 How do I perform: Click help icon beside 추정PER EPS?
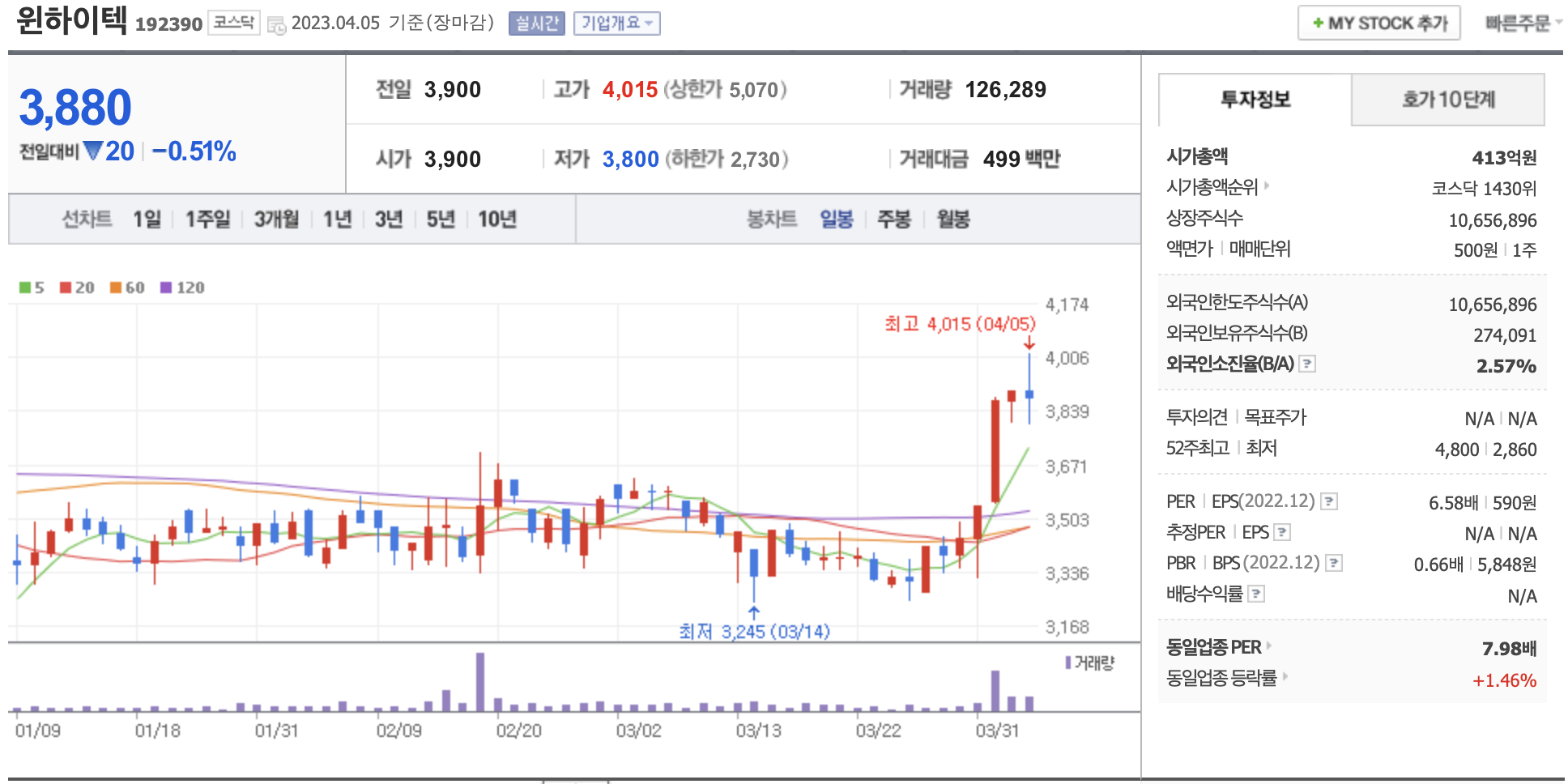coord(1282,532)
